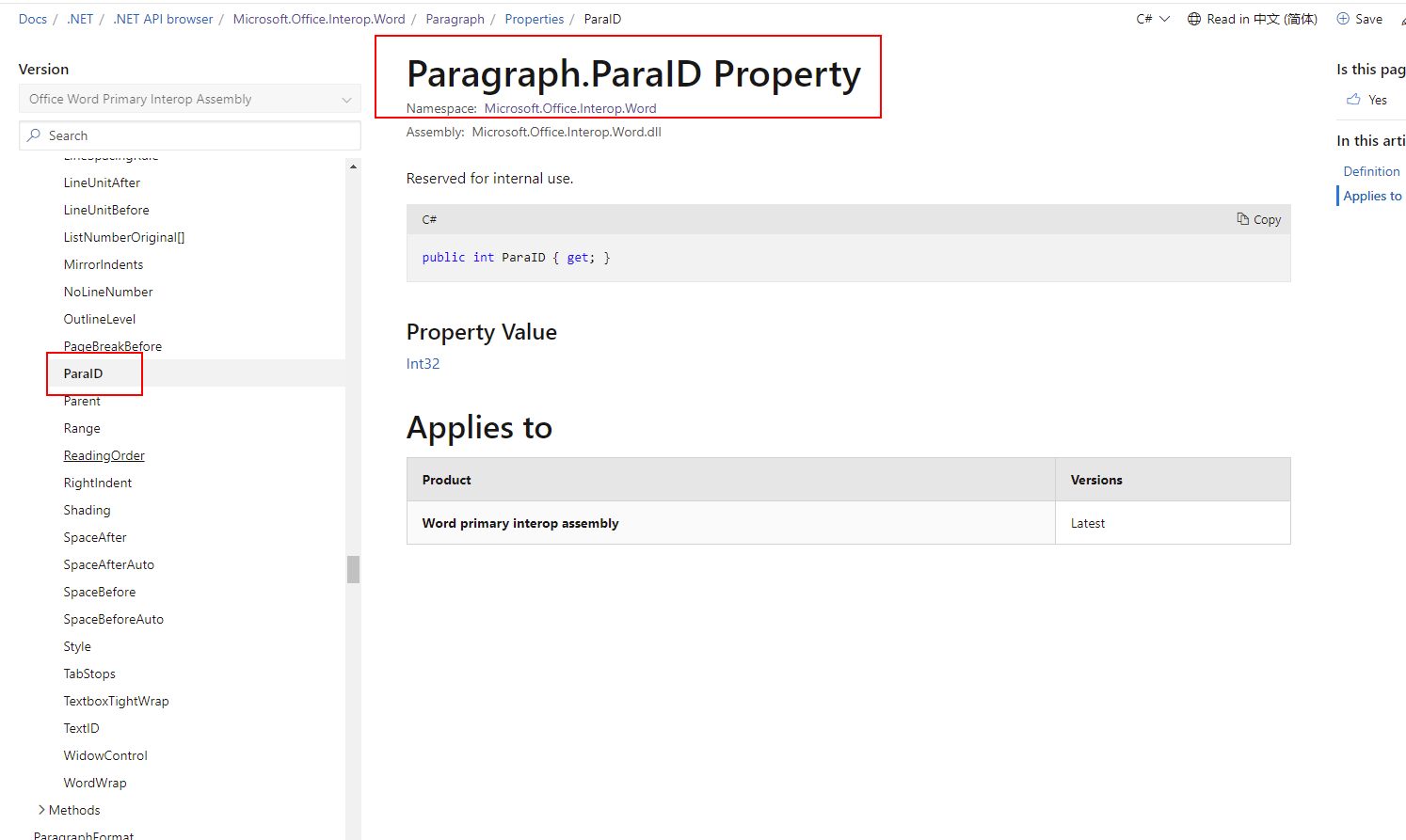Viewport: 1406px width, 840px height.
Task: Click inside the Search field
Action: click(189, 135)
